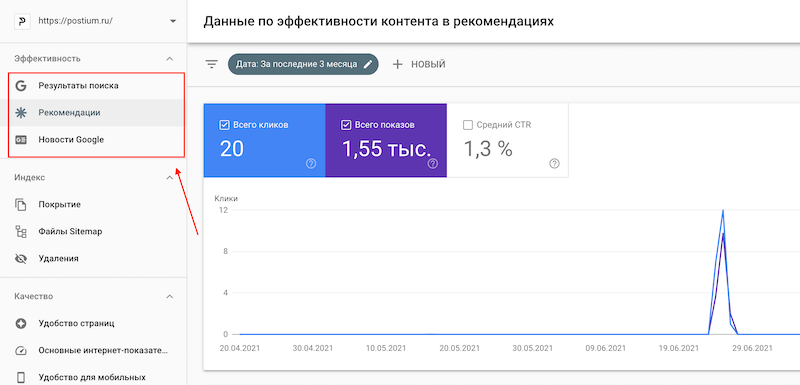Click the Покрытие pages icon
800x385 pixels.
tap(21, 204)
